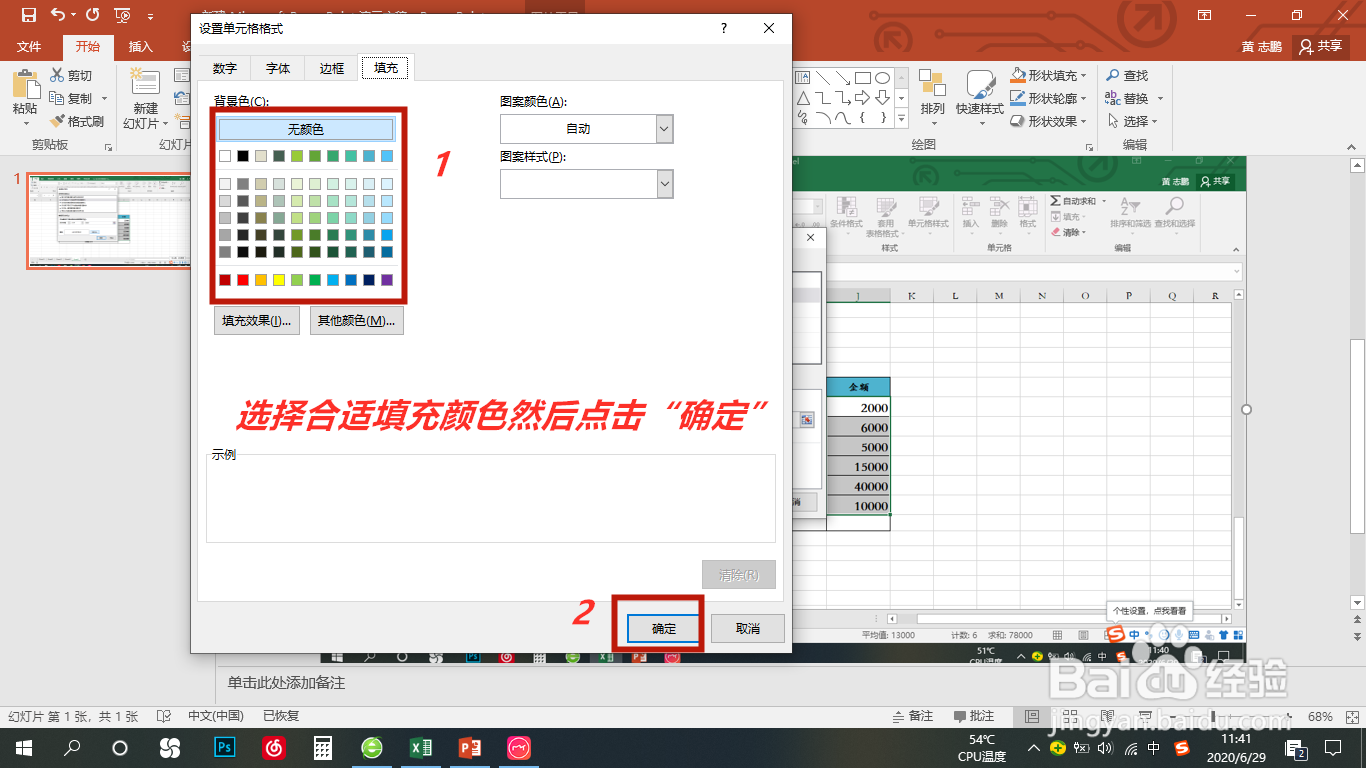Pick the triangle shape in shapes gallery
The image size is (1366, 768).
(x=802, y=98)
